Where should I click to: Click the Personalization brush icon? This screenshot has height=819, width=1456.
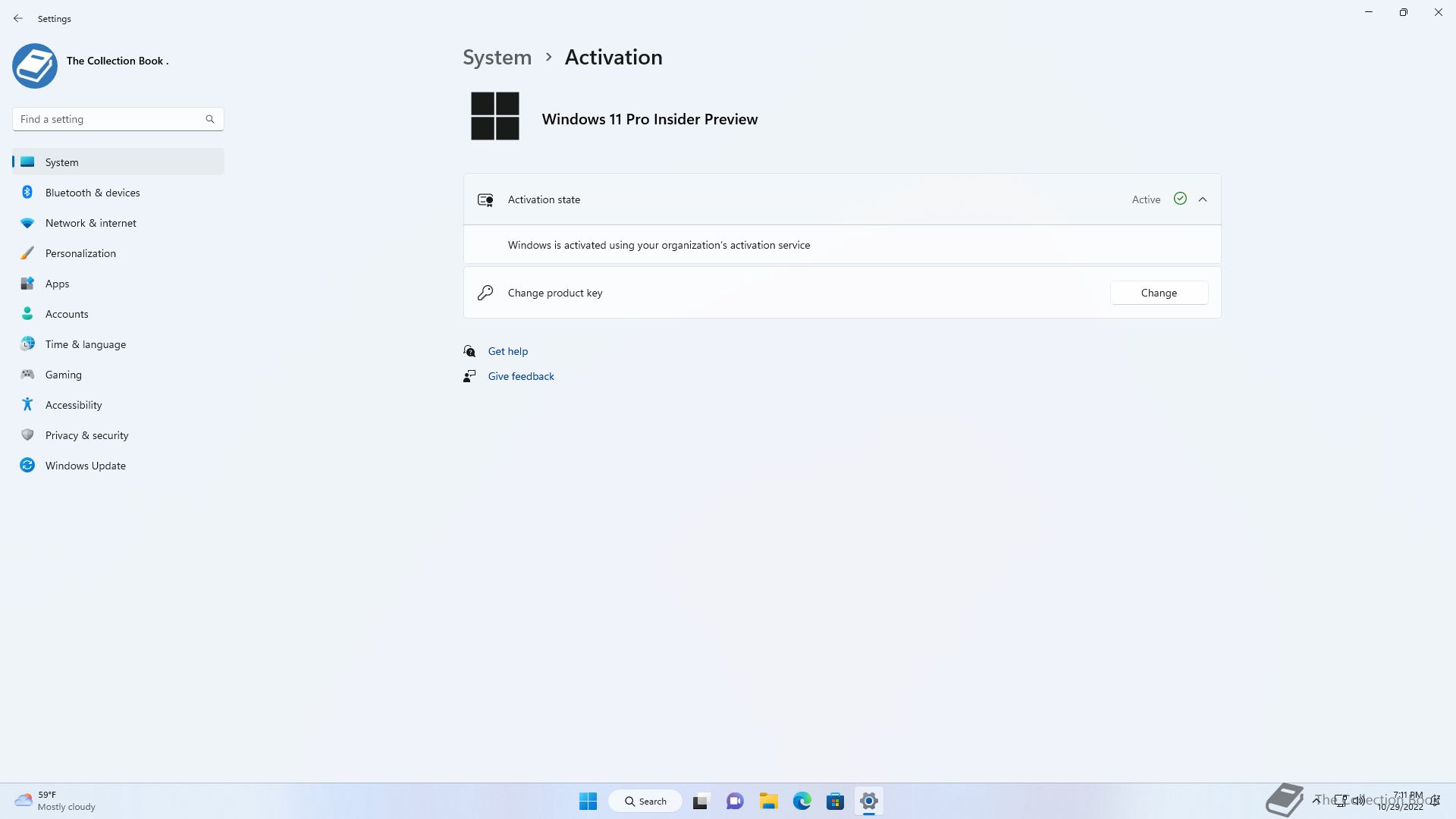27,253
